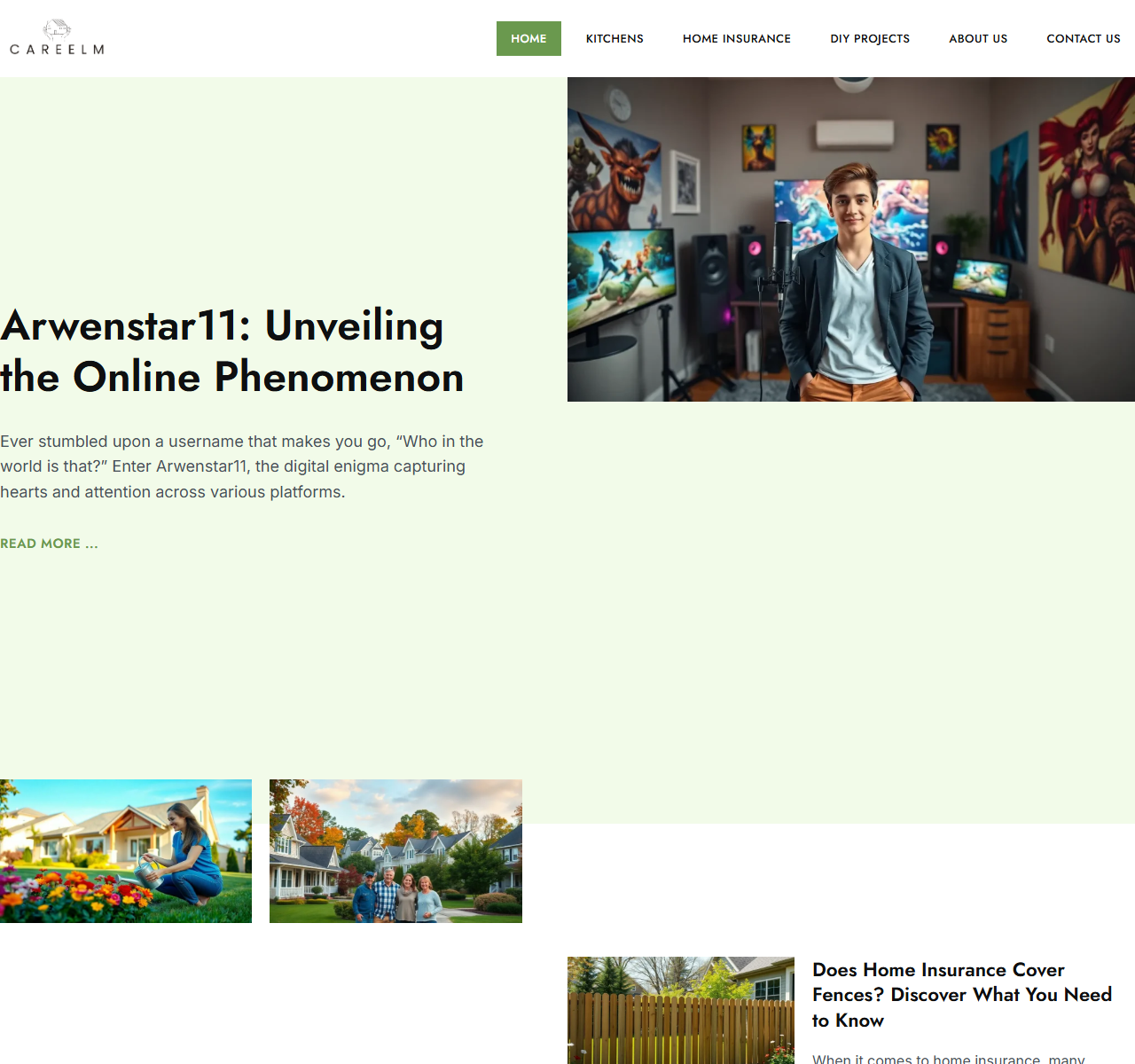Click the Arwenstar11 excerpt paragraph
Screen dimensions: 1135x1064
coord(241,466)
